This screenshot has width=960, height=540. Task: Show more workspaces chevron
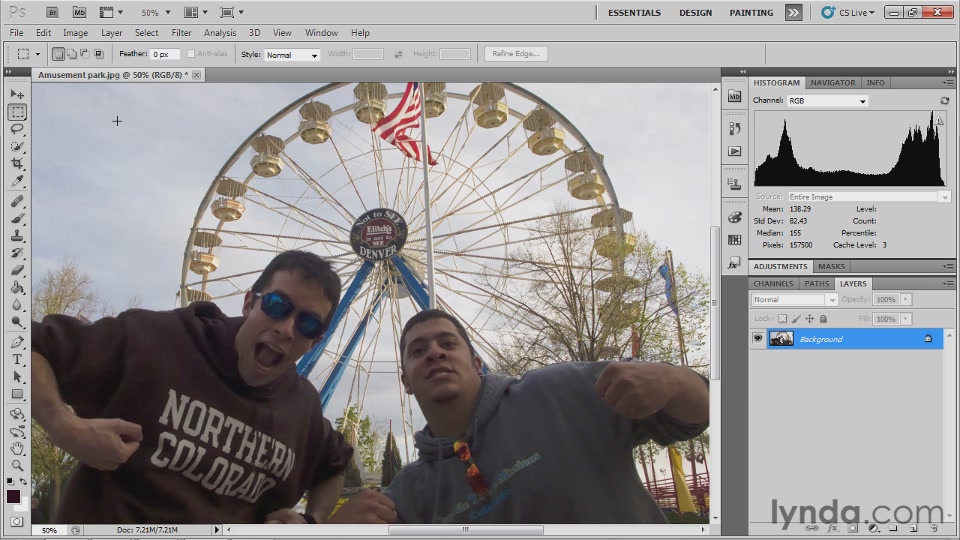point(793,12)
